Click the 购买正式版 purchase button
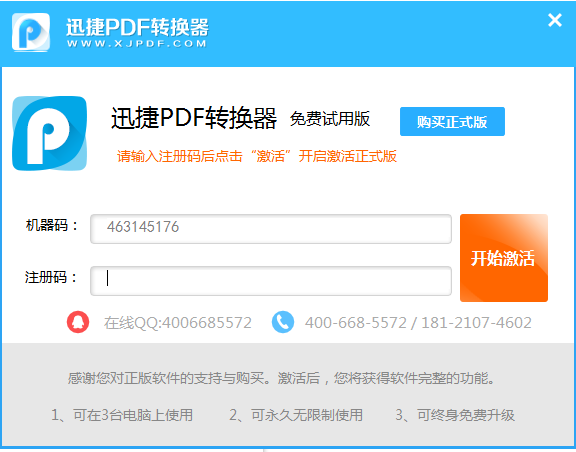Viewport: 576px width, 452px height. click(x=452, y=122)
